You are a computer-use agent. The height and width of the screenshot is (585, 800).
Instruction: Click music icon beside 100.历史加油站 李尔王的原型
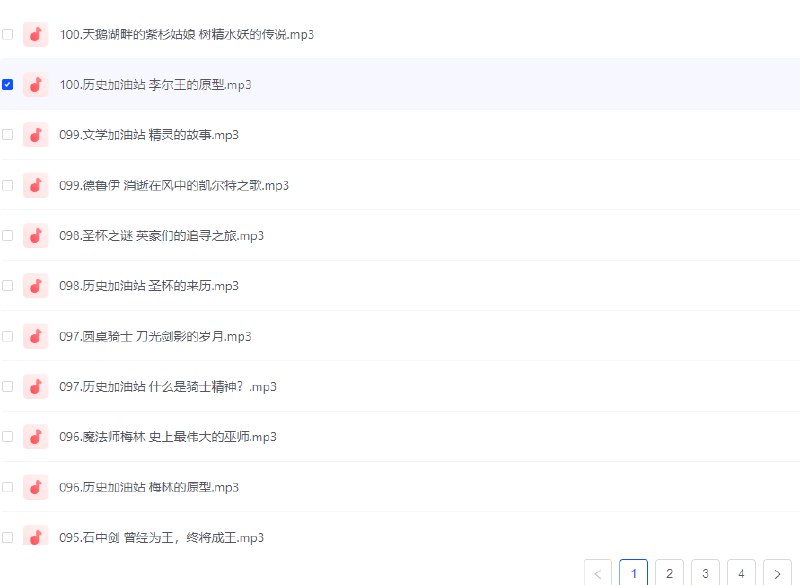pyautogui.click(x=35, y=85)
